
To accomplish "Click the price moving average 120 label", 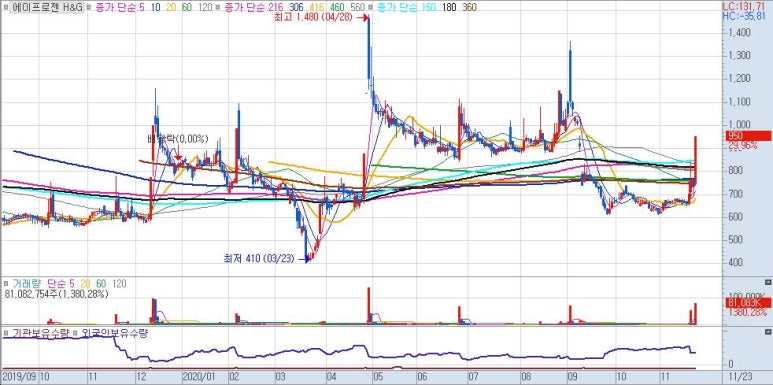I will click(x=205, y=7).
